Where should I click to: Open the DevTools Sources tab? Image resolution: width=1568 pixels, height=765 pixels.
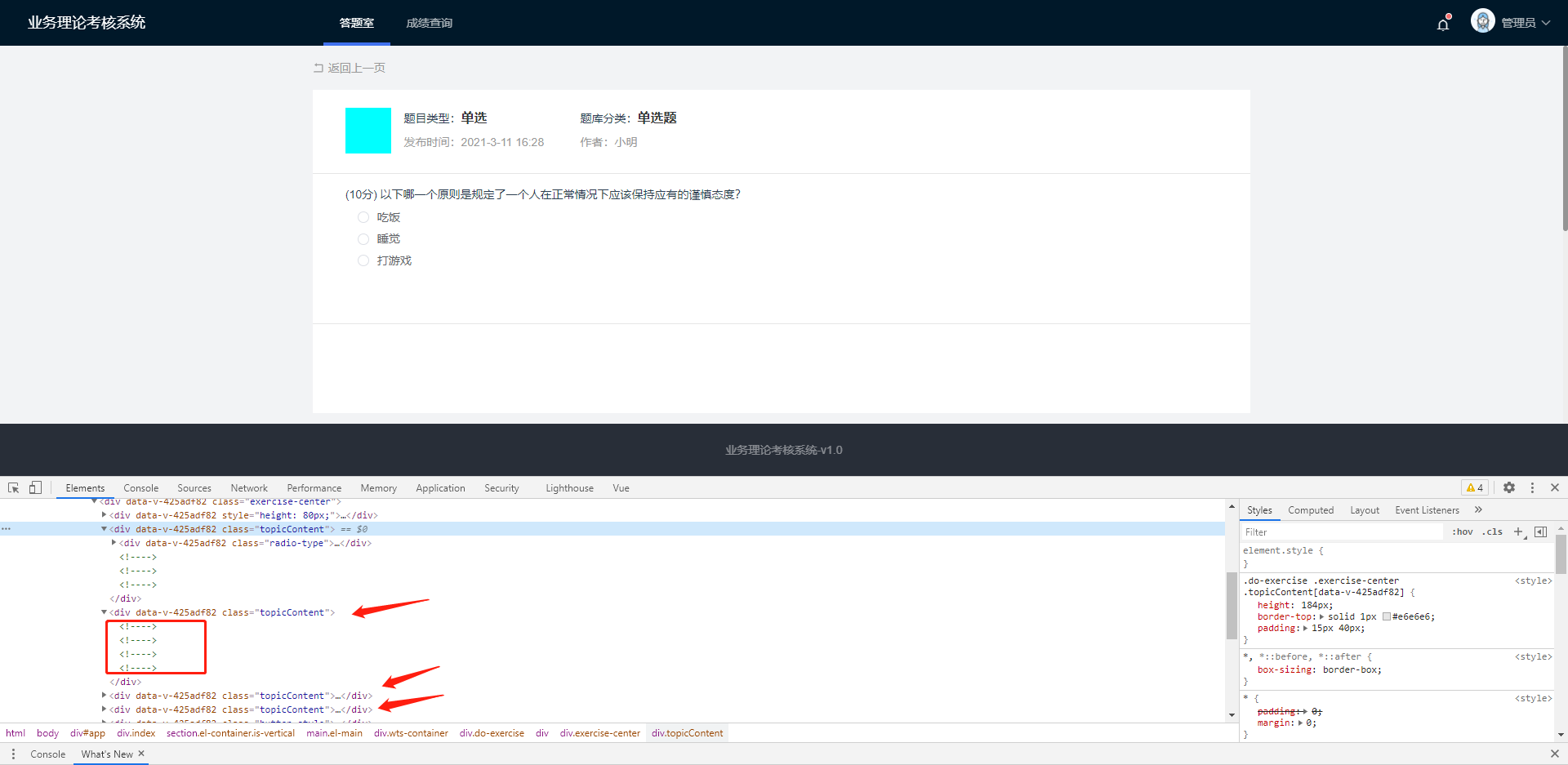click(x=194, y=488)
